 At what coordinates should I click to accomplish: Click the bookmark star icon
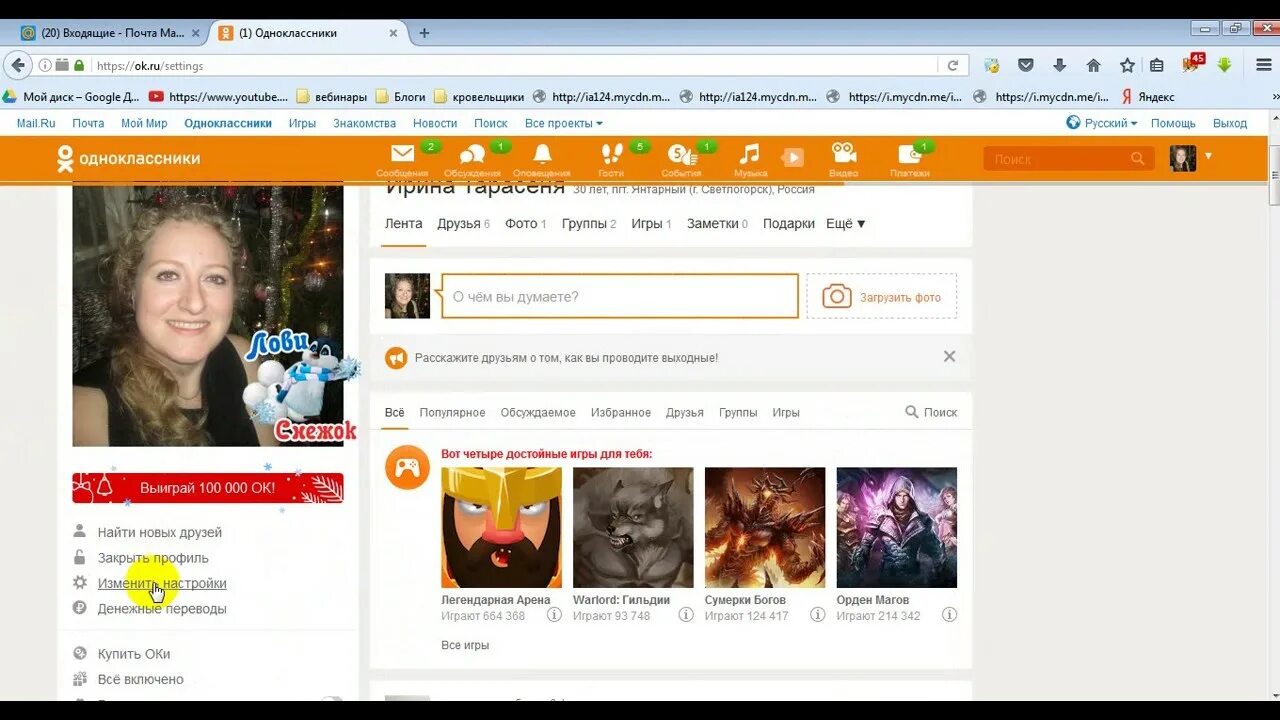click(1127, 65)
